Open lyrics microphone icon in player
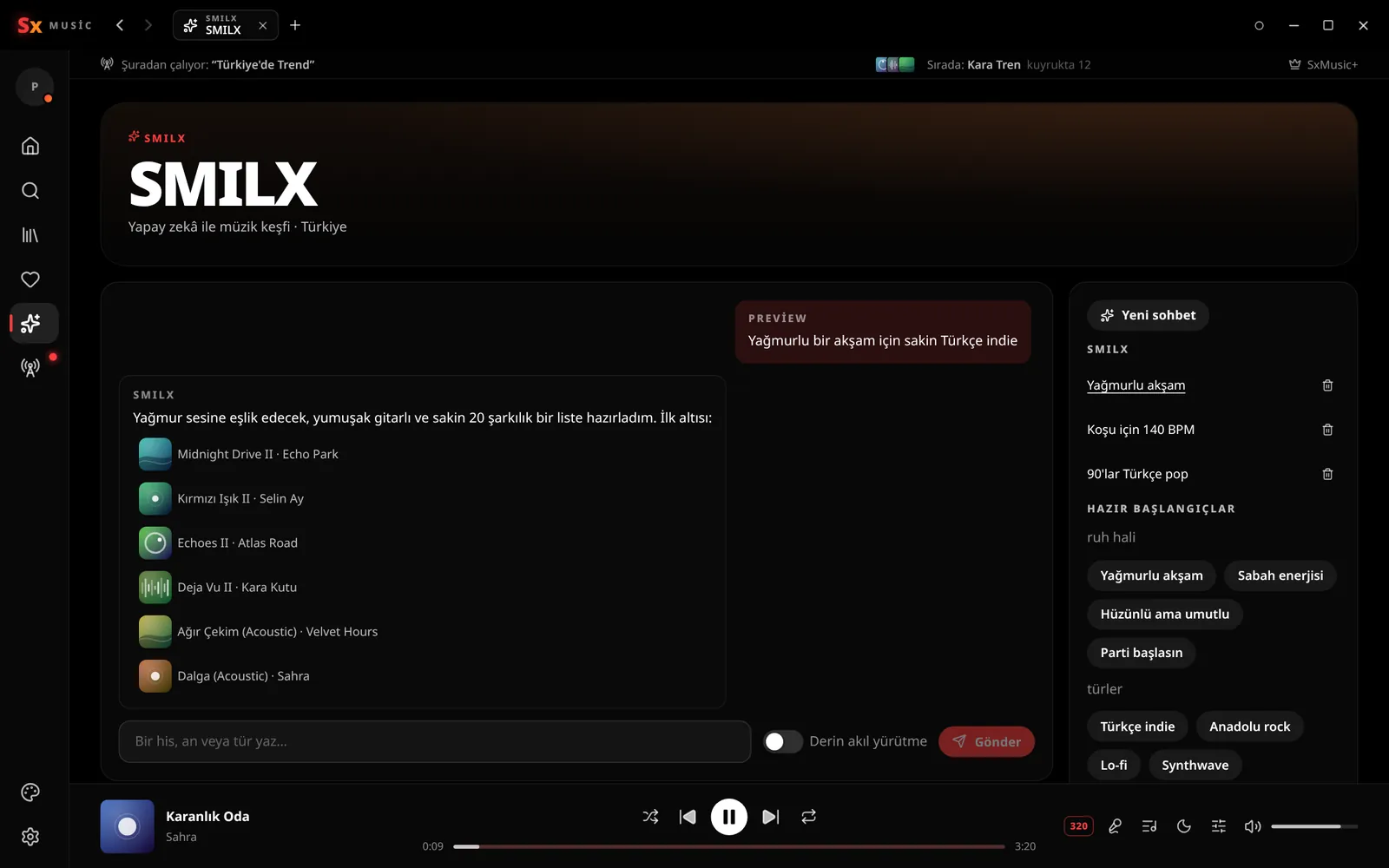 click(1115, 826)
